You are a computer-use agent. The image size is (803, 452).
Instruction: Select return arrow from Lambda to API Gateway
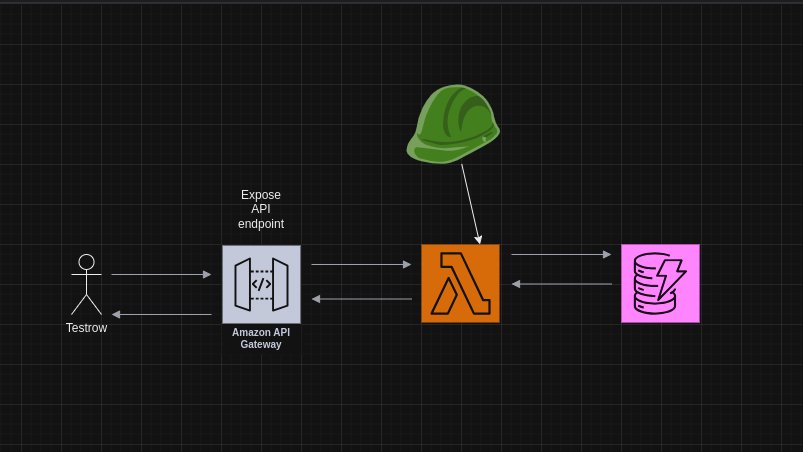pyautogui.click(x=362, y=299)
